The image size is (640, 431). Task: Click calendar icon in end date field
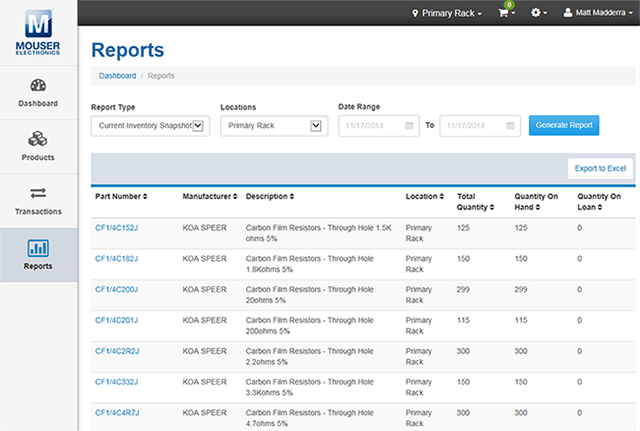pos(510,126)
